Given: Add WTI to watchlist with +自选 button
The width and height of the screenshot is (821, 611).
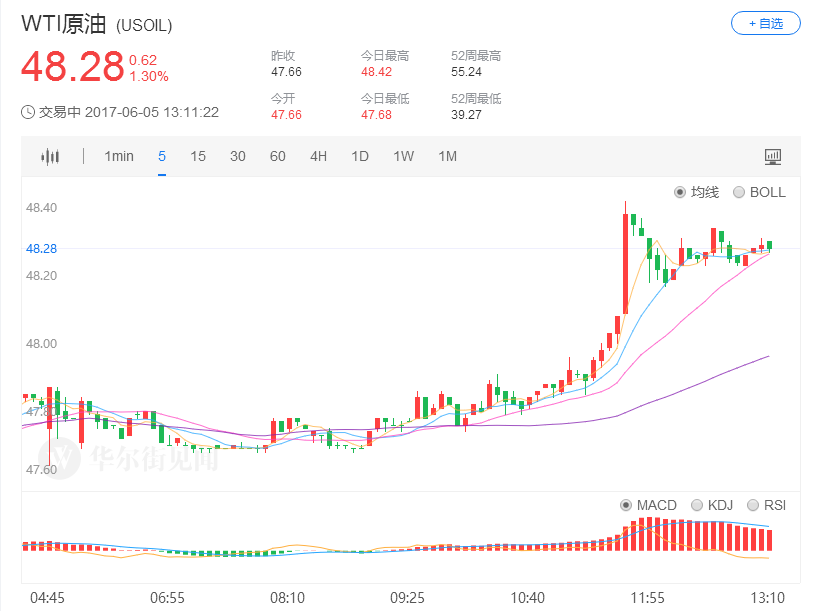Looking at the screenshot, I should (x=765, y=24).
